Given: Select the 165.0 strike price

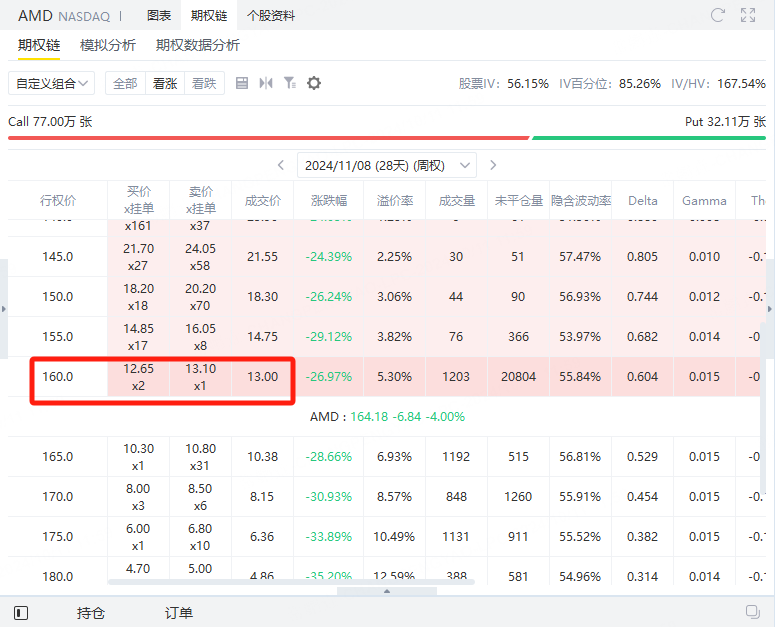Looking at the screenshot, I should tap(57, 457).
